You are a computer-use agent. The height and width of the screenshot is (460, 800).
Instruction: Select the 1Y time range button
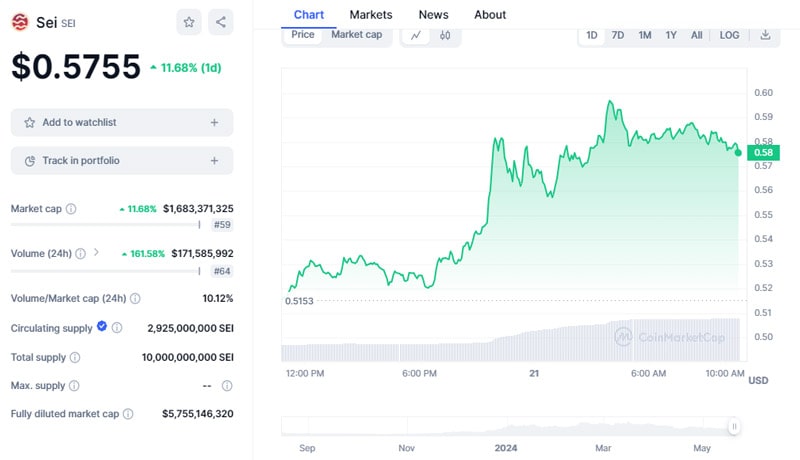tap(671, 35)
